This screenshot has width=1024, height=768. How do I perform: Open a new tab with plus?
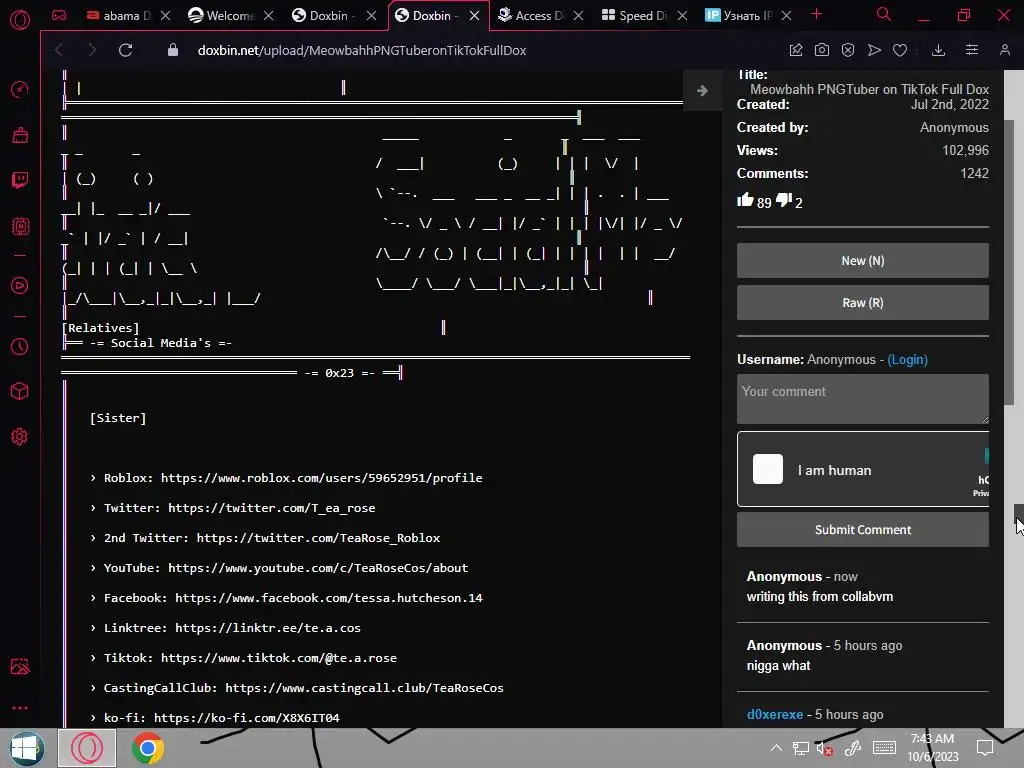coord(816,14)
